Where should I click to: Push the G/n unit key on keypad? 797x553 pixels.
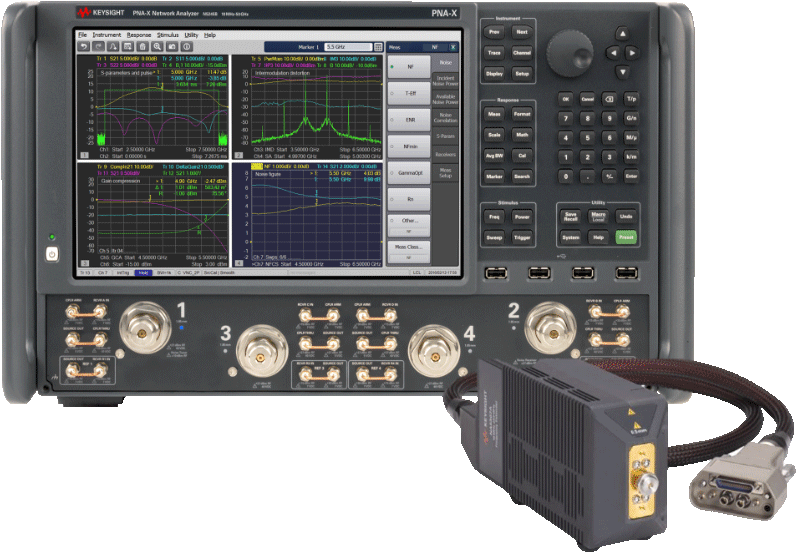click(x=631, y=118)
